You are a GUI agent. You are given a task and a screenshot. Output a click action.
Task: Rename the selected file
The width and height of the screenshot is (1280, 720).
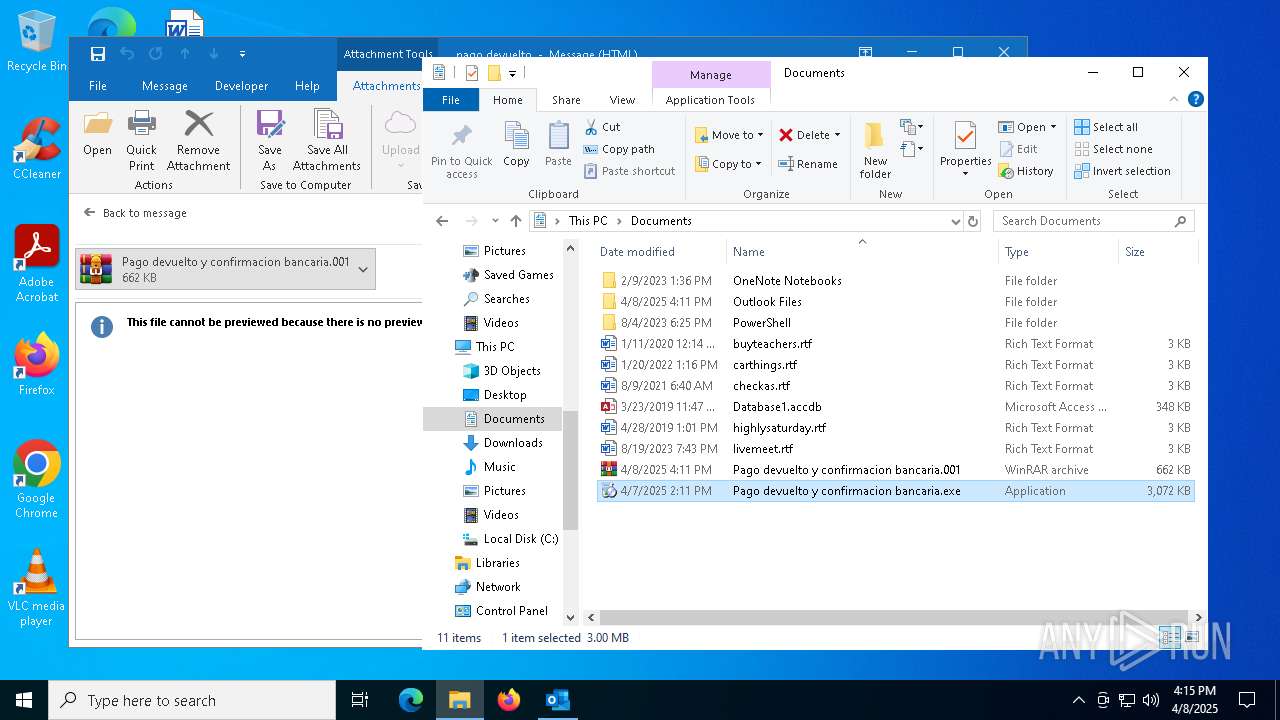[x=808, y=164]
